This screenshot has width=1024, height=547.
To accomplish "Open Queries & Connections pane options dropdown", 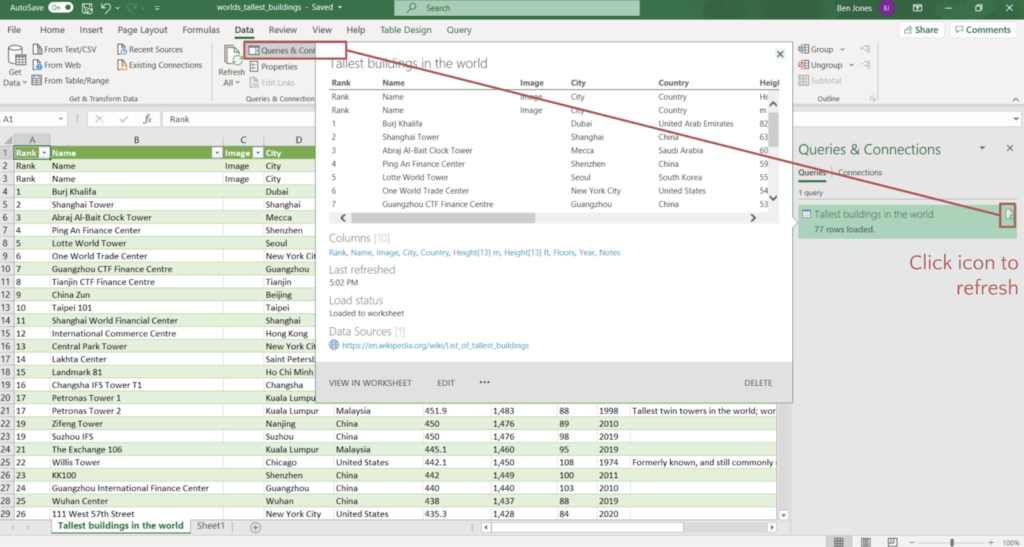I will point(982,148).
